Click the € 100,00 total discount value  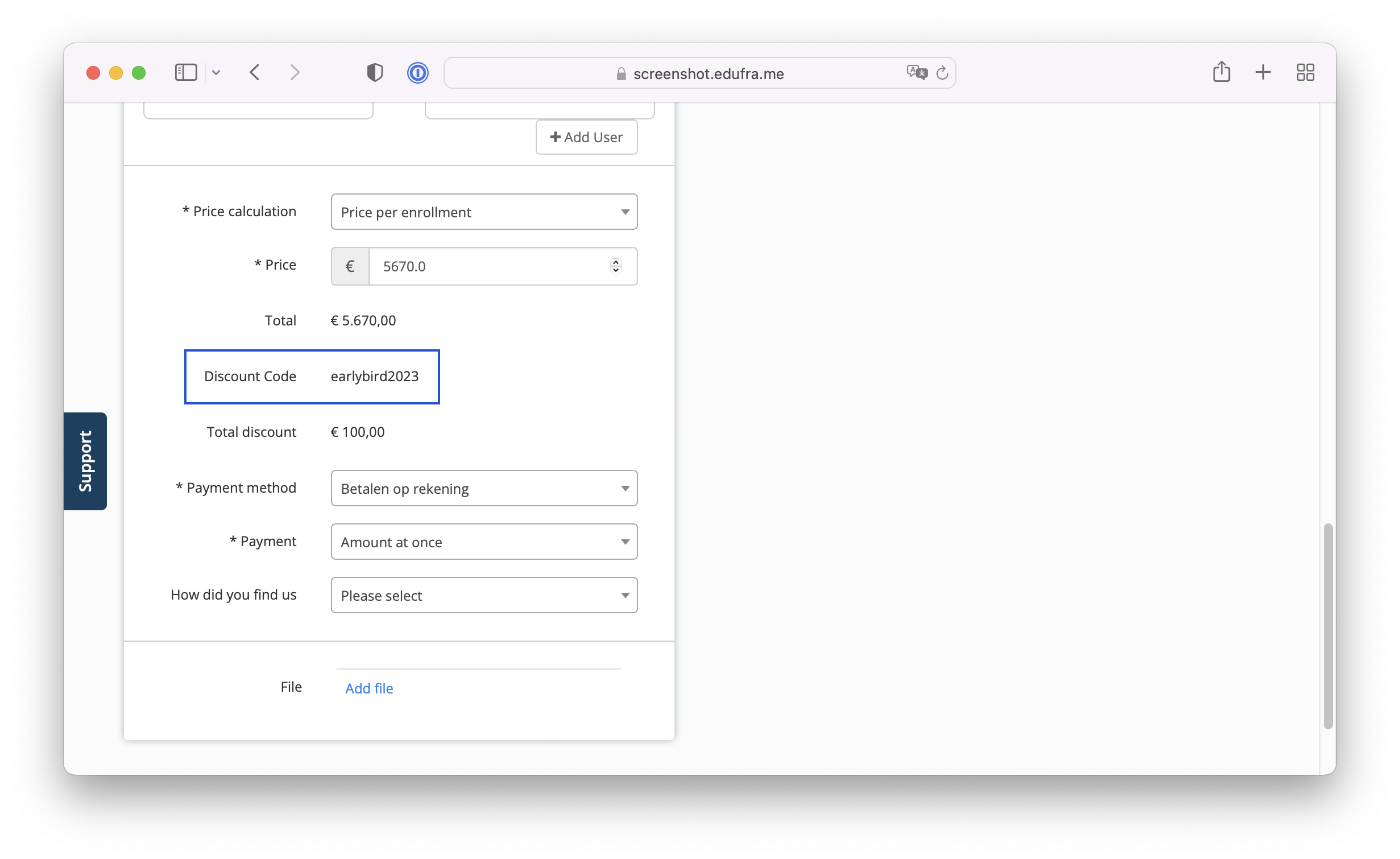point(357,432)
